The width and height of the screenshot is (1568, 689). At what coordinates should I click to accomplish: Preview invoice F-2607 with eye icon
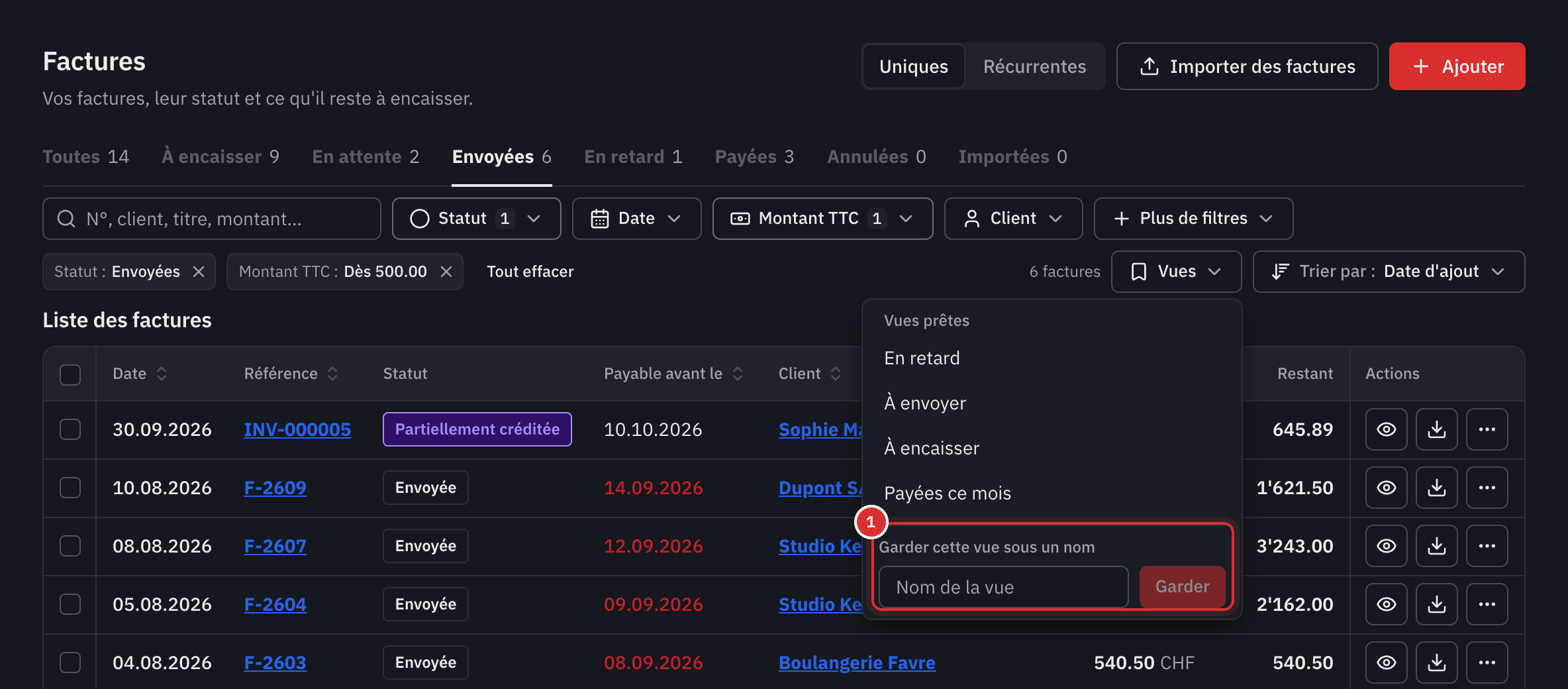[x=1386, y=546]
